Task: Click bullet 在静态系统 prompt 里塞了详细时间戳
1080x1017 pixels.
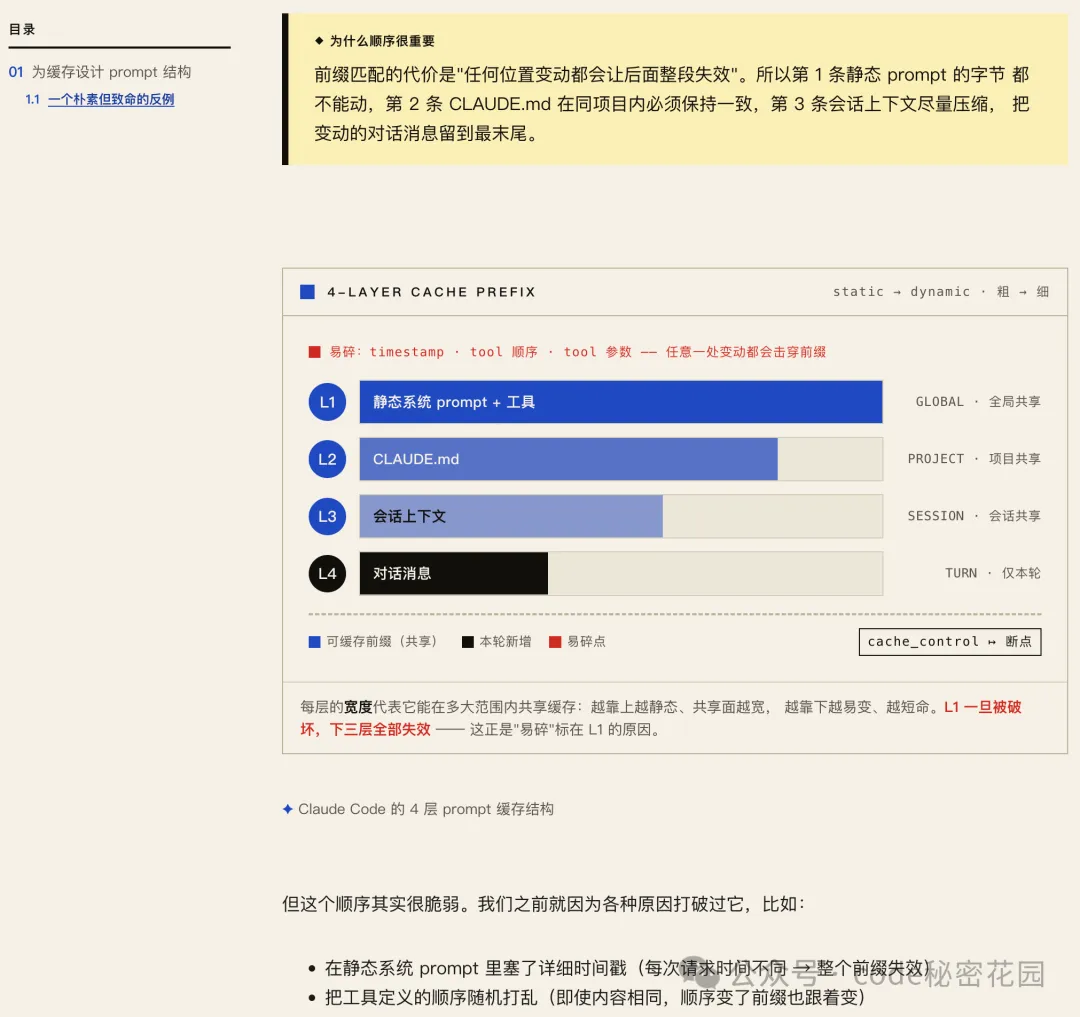Action: (x=628, y=968)
